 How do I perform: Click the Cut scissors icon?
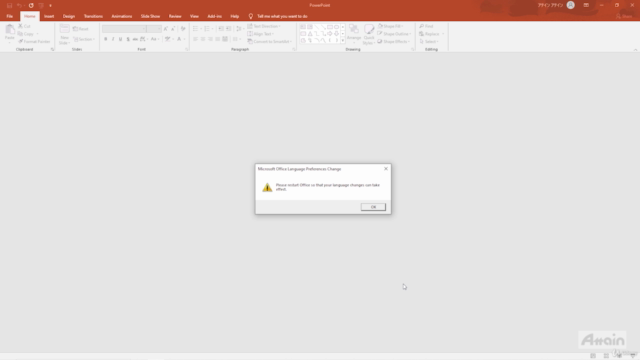click(20, 26)
